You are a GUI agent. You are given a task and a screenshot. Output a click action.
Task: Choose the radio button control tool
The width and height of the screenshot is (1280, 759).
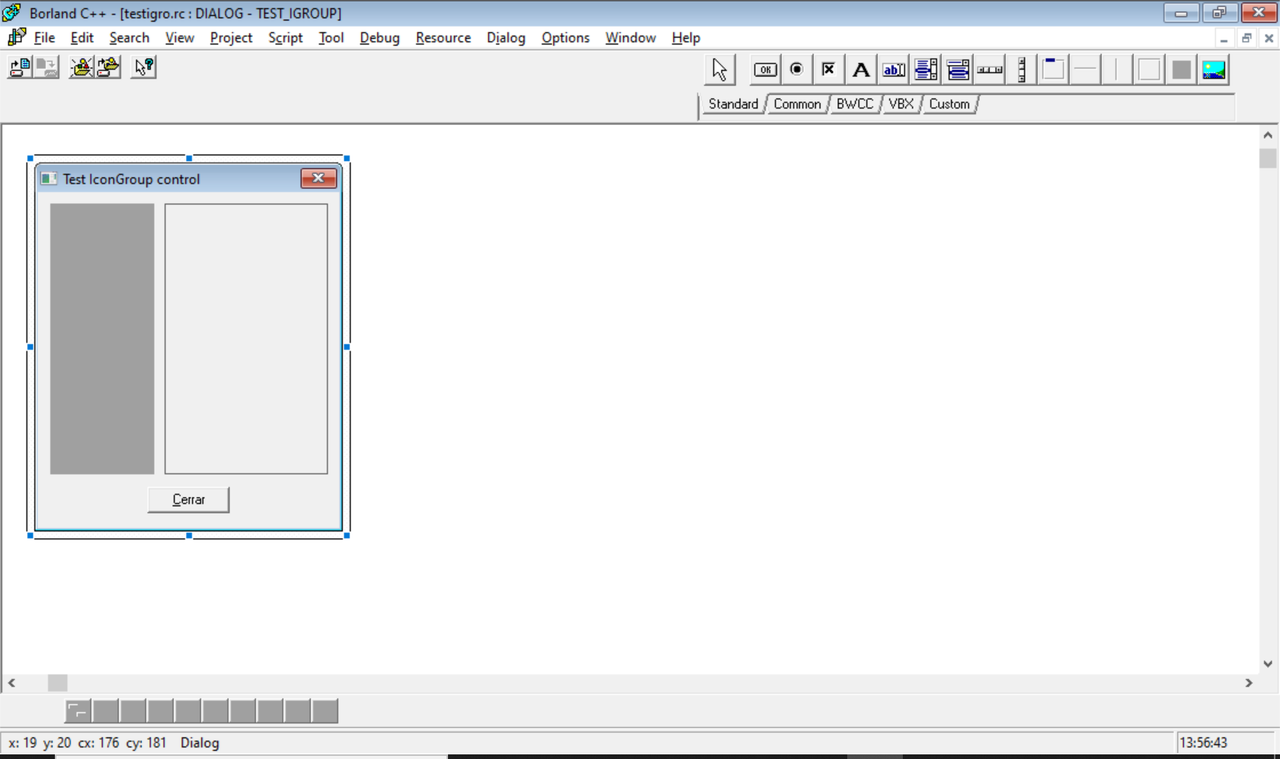click(x=797, y=70)
